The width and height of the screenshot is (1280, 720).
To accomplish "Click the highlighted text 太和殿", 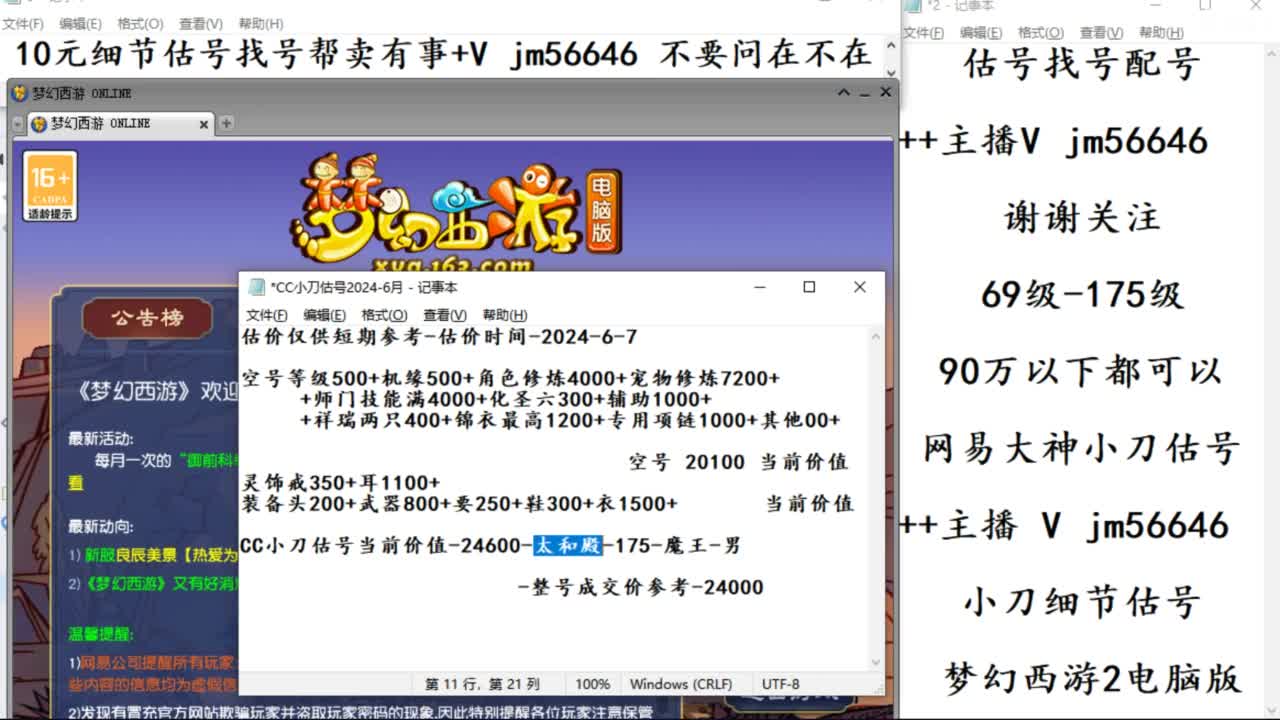I will click(568, 546).
